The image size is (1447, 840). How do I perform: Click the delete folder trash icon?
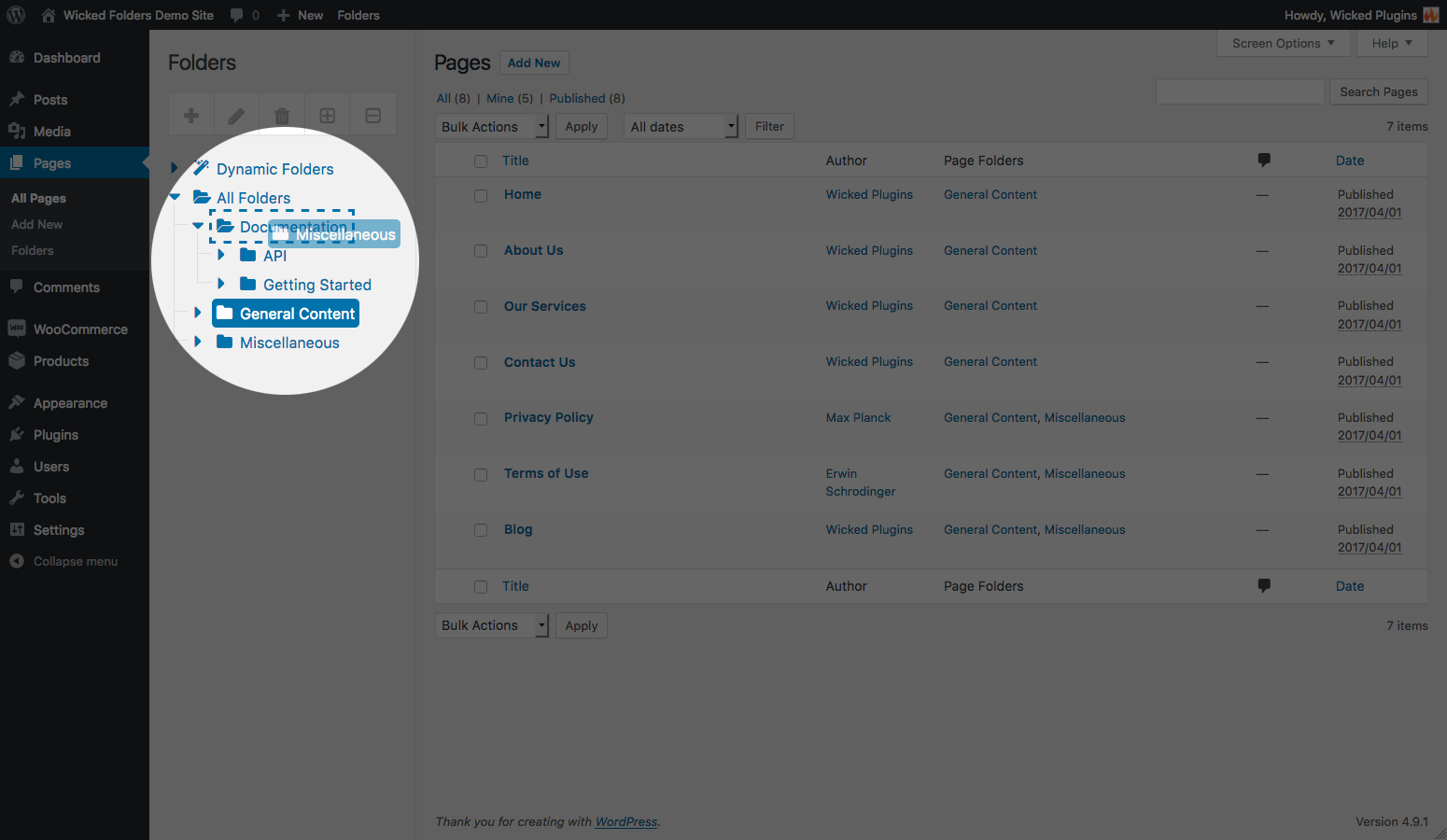[x=282, y=116]
